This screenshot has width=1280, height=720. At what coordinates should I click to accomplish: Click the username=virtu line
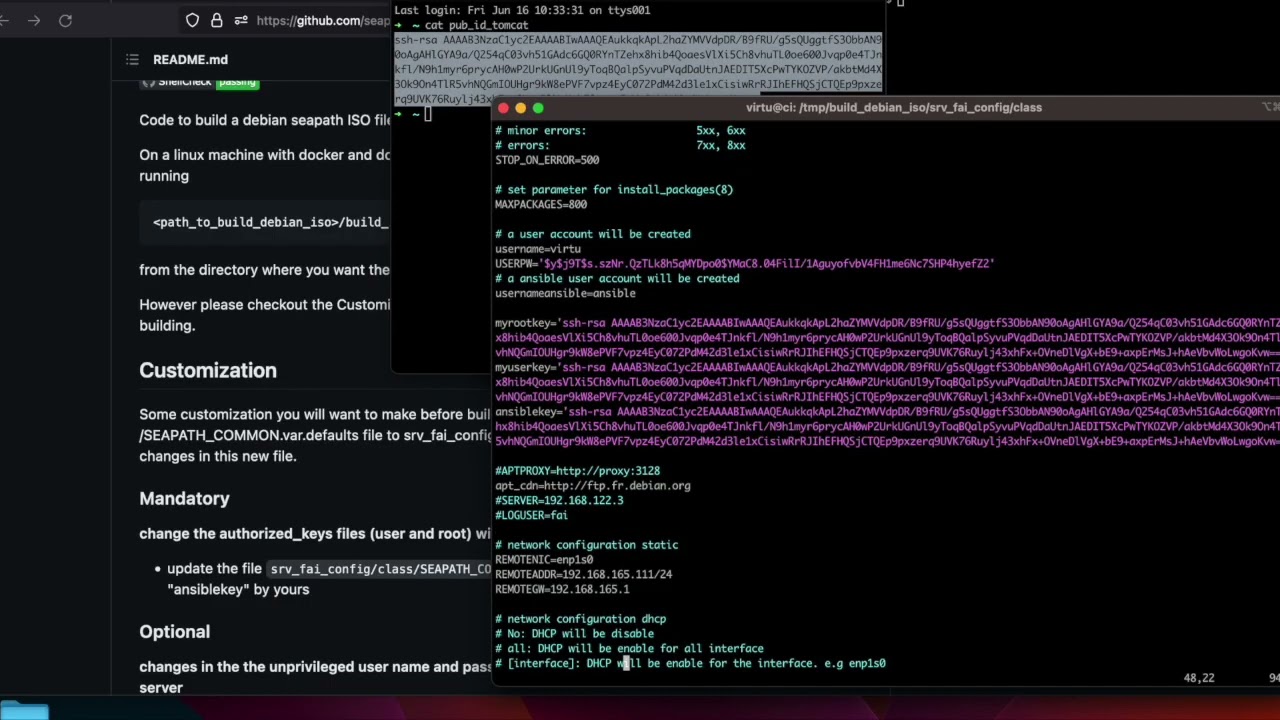pos(538,249)
